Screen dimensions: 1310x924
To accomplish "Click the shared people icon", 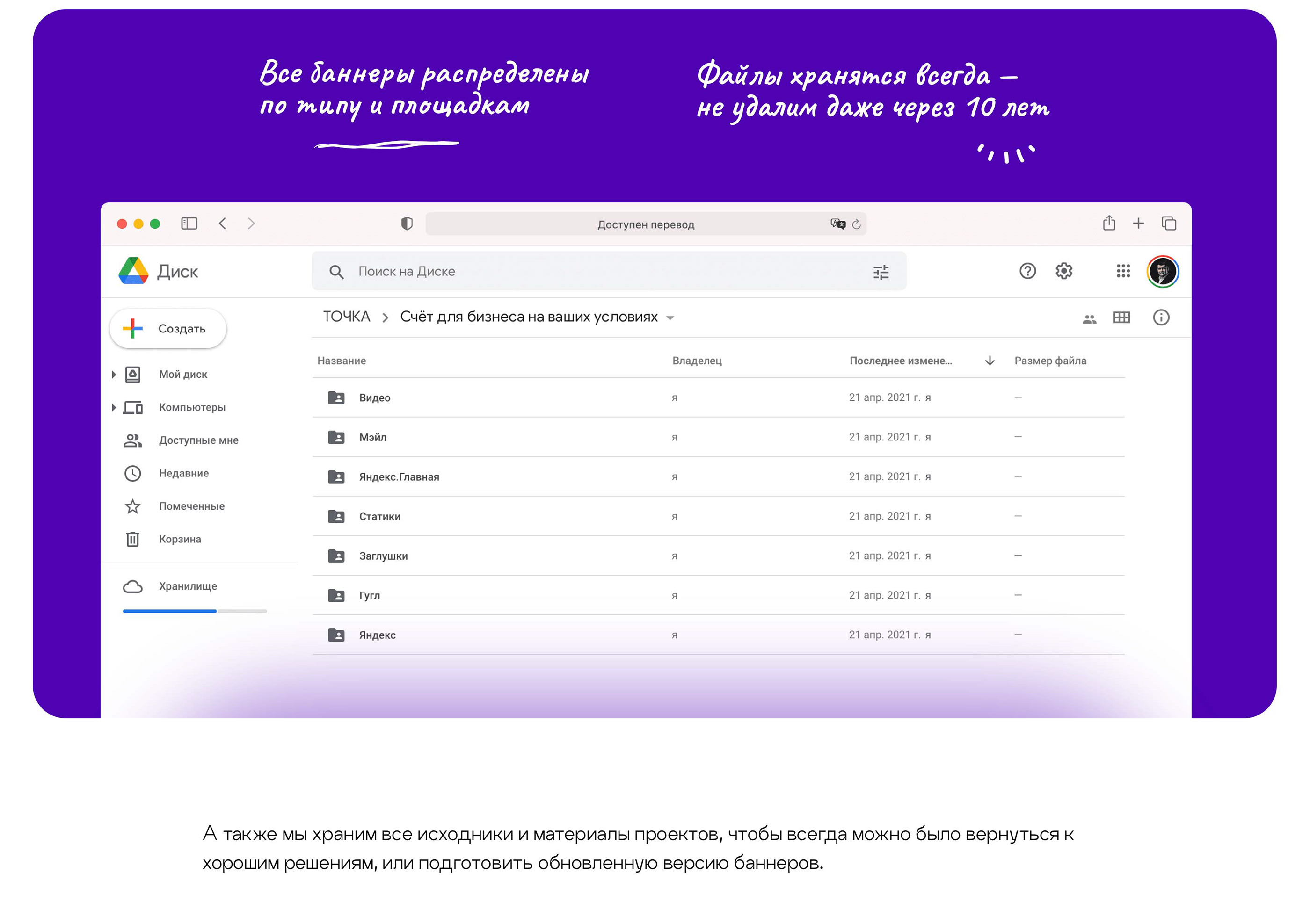I will pos(1089,319).
